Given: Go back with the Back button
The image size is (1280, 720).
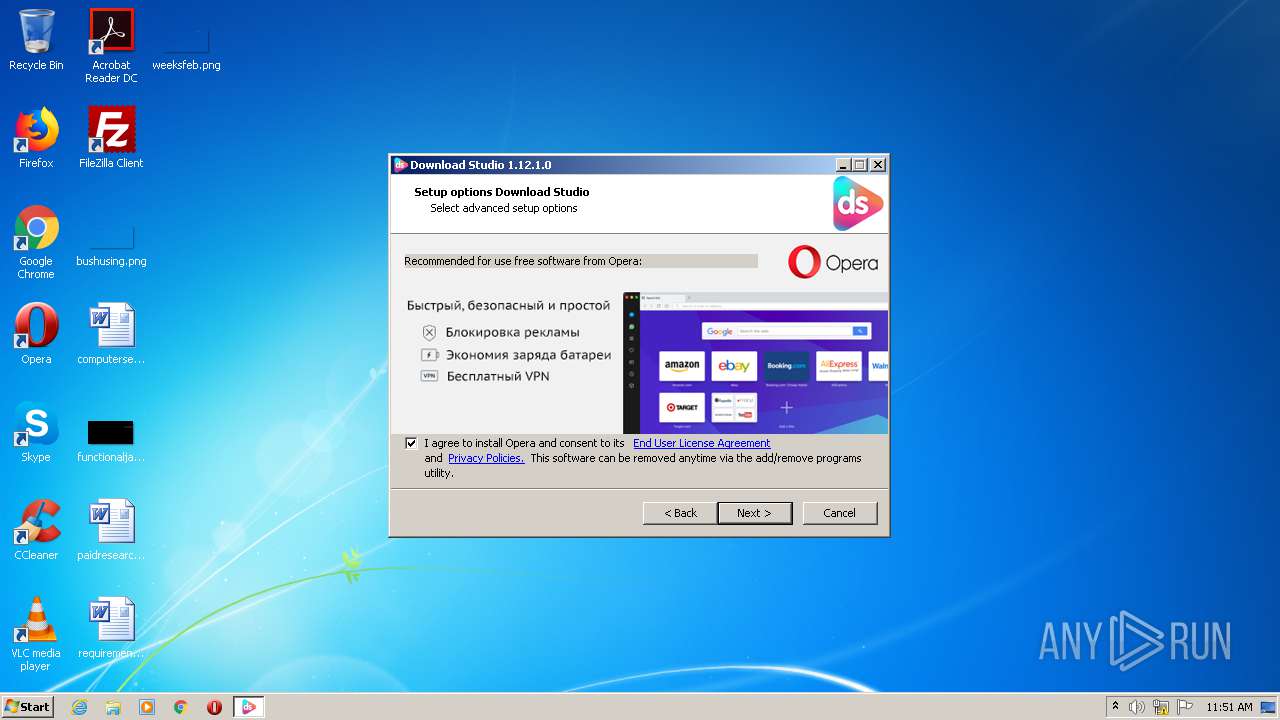Looking at the screenshot, I should [x=680, y=513].
